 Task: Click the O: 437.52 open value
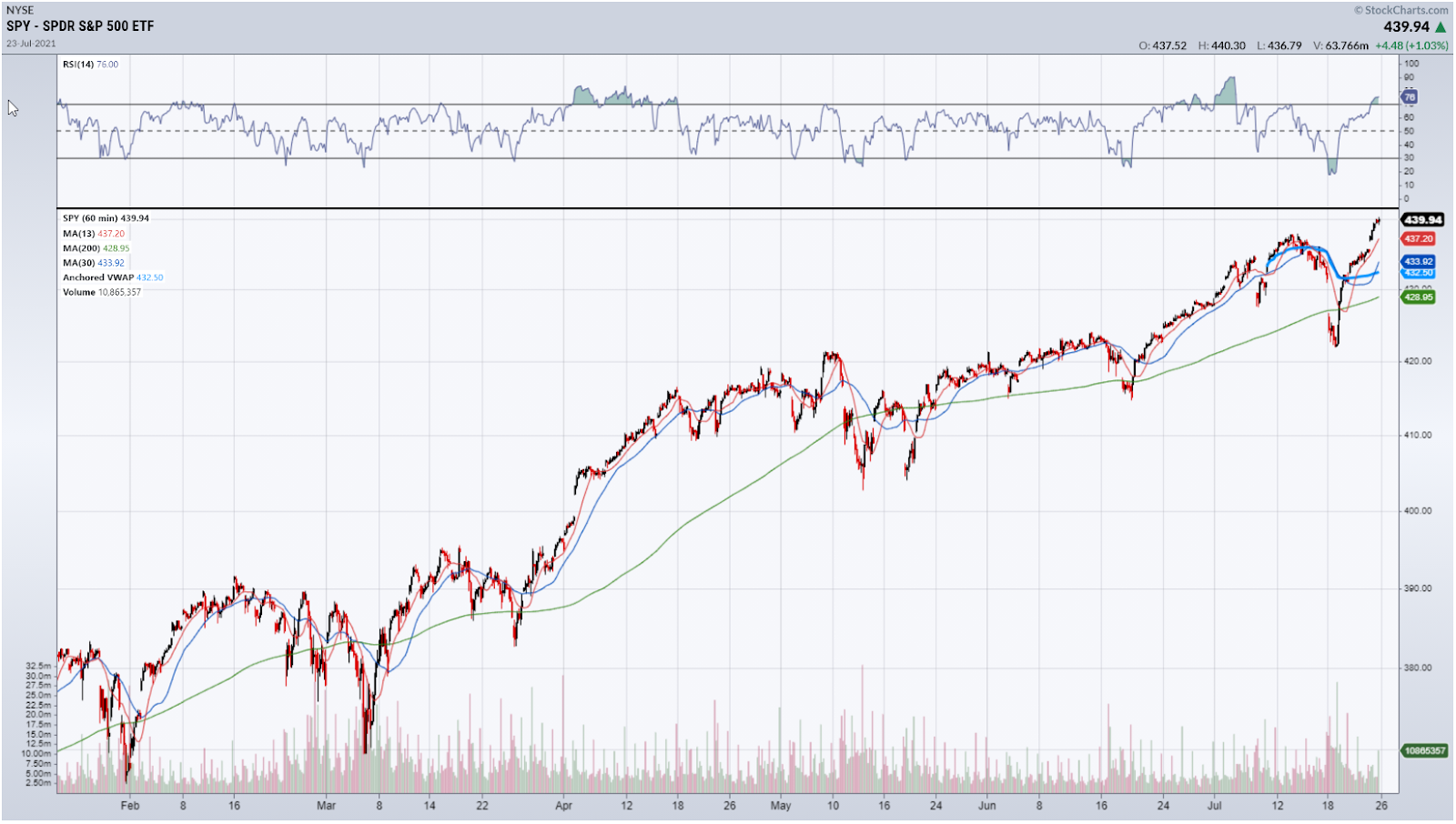[x=1163, y=45]
